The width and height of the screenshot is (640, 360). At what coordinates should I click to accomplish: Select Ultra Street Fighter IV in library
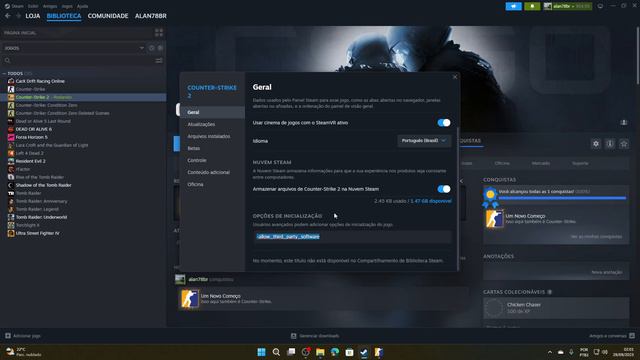coord(38,233)
